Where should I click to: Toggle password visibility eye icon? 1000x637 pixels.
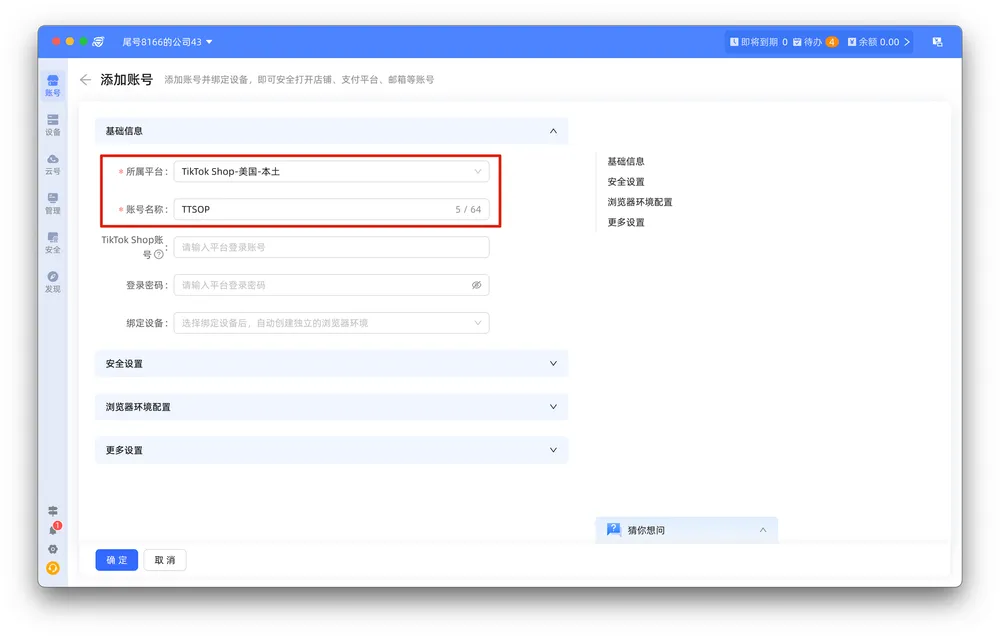point(477,285)
